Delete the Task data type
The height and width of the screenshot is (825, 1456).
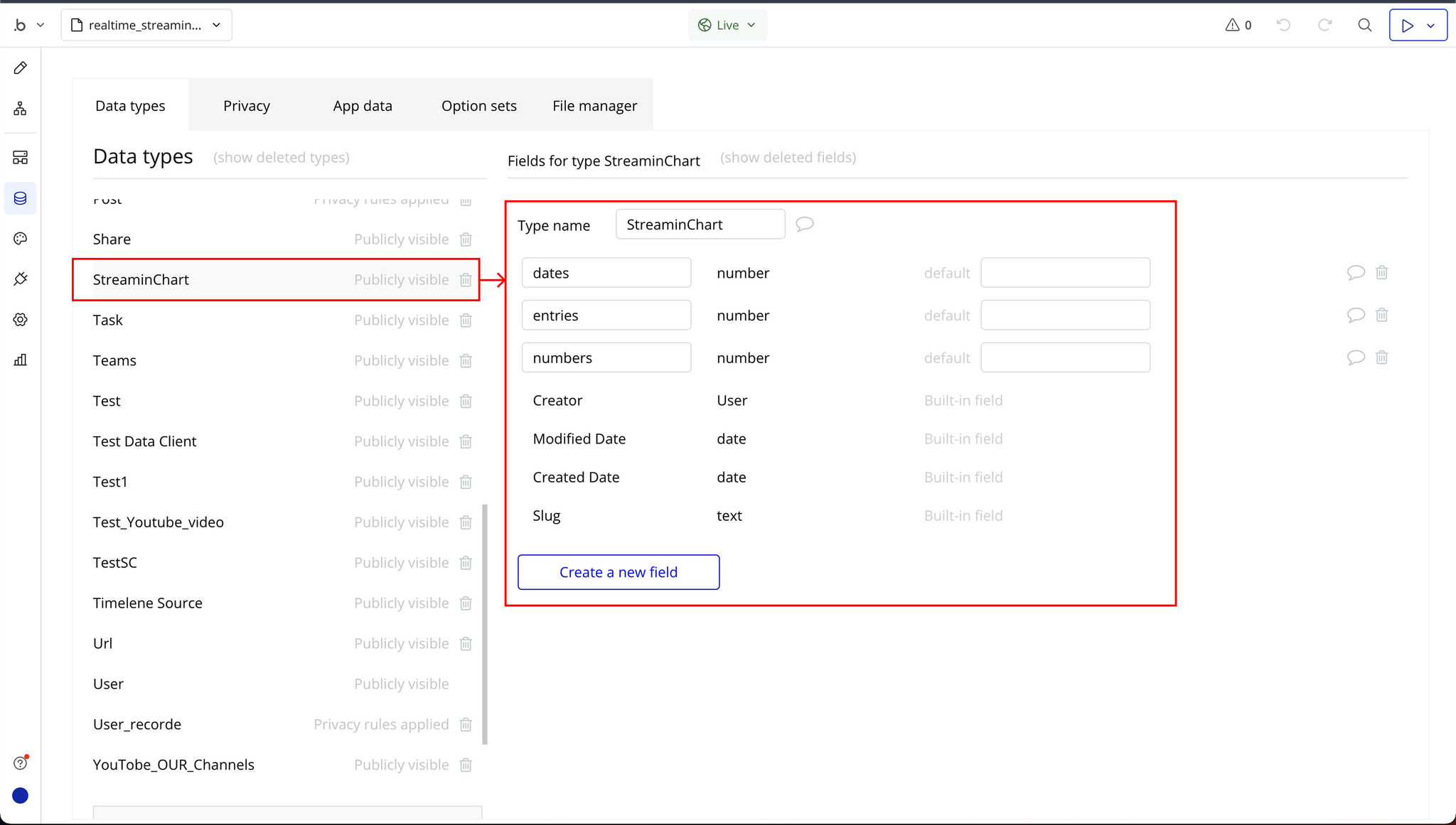(466, 320)
